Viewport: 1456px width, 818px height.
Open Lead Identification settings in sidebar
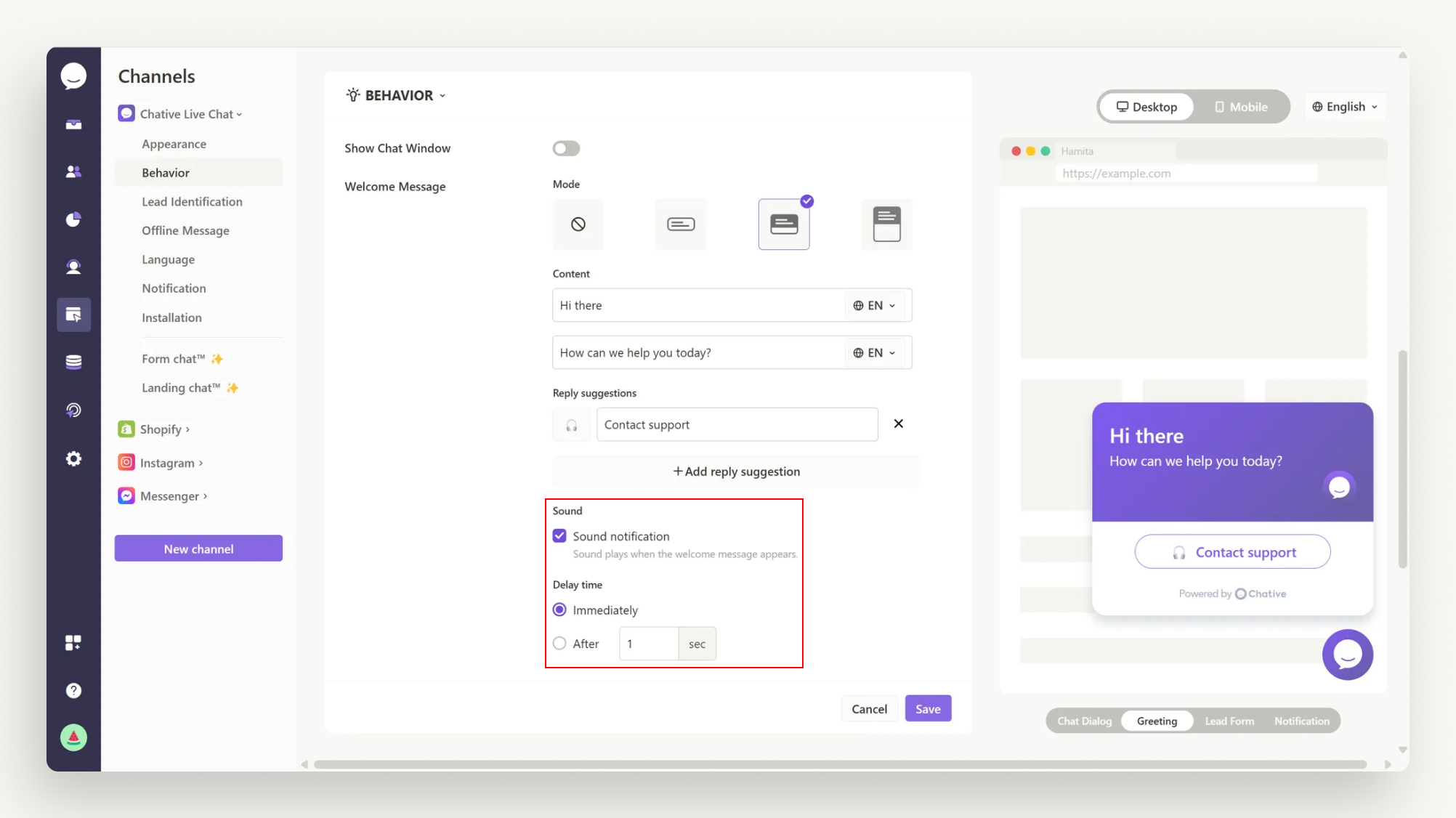pyautogui.click(x=192, y=202)
